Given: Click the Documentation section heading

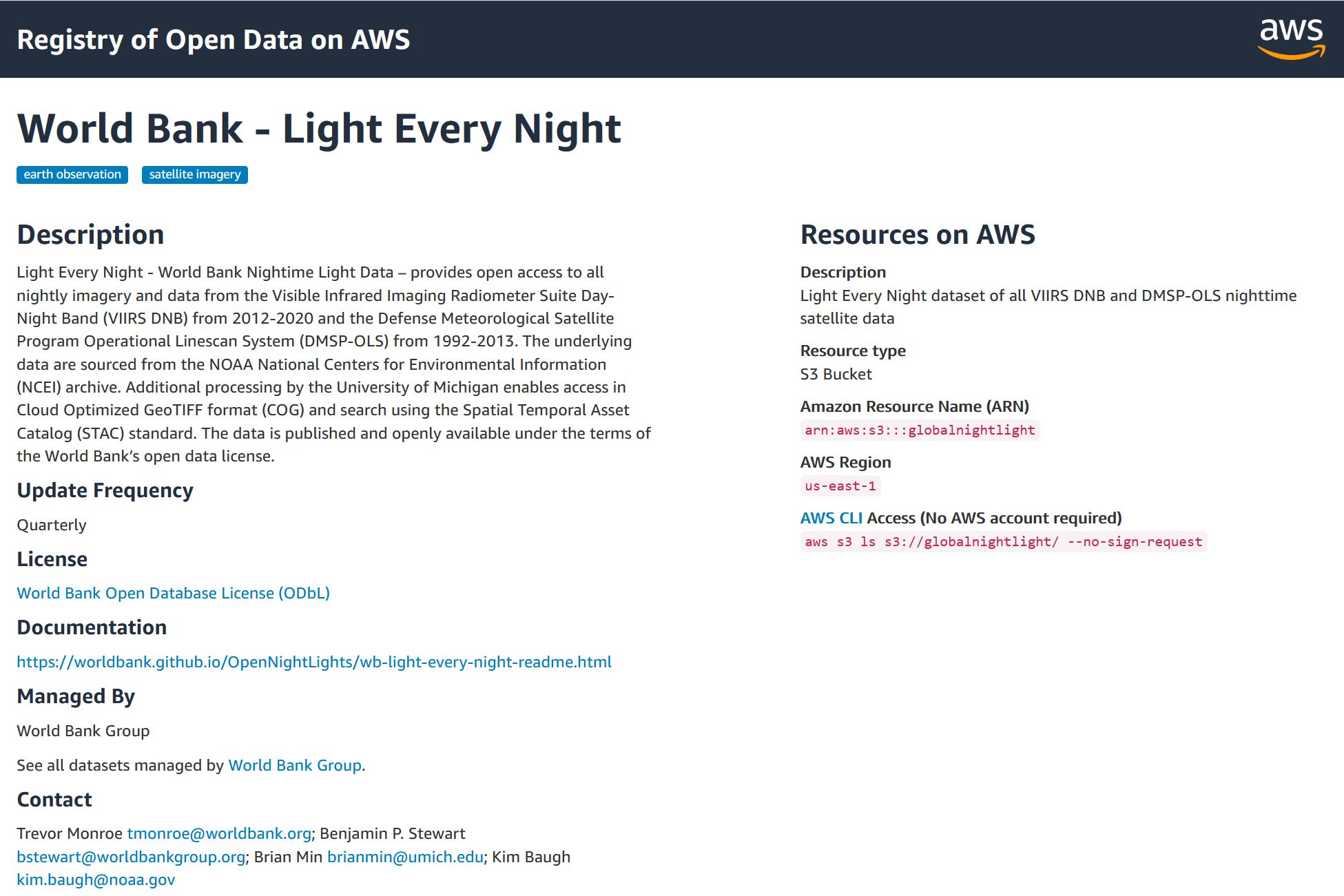Looking at the screenshot, I should pyautogui.click(x=92, y=627).
